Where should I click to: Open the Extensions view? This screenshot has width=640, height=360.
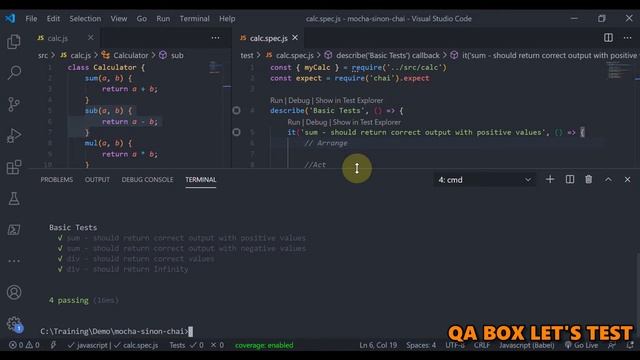(14, 167)
